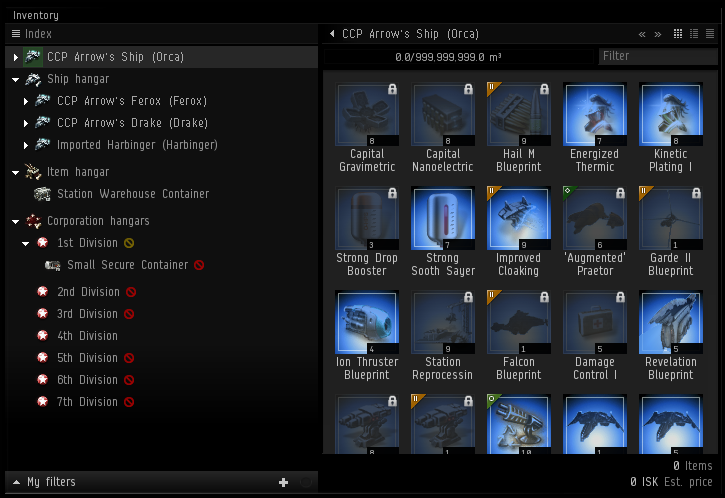
Task: Click the '0 Items' count text
Action: 693,466
